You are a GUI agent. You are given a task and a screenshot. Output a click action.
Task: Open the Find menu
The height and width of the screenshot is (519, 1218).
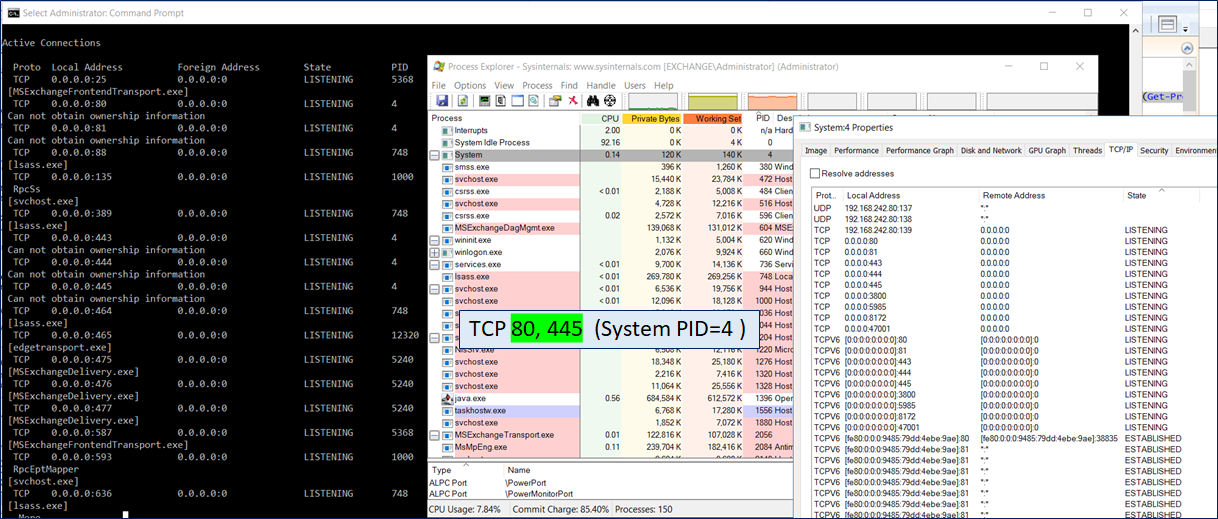568,86
